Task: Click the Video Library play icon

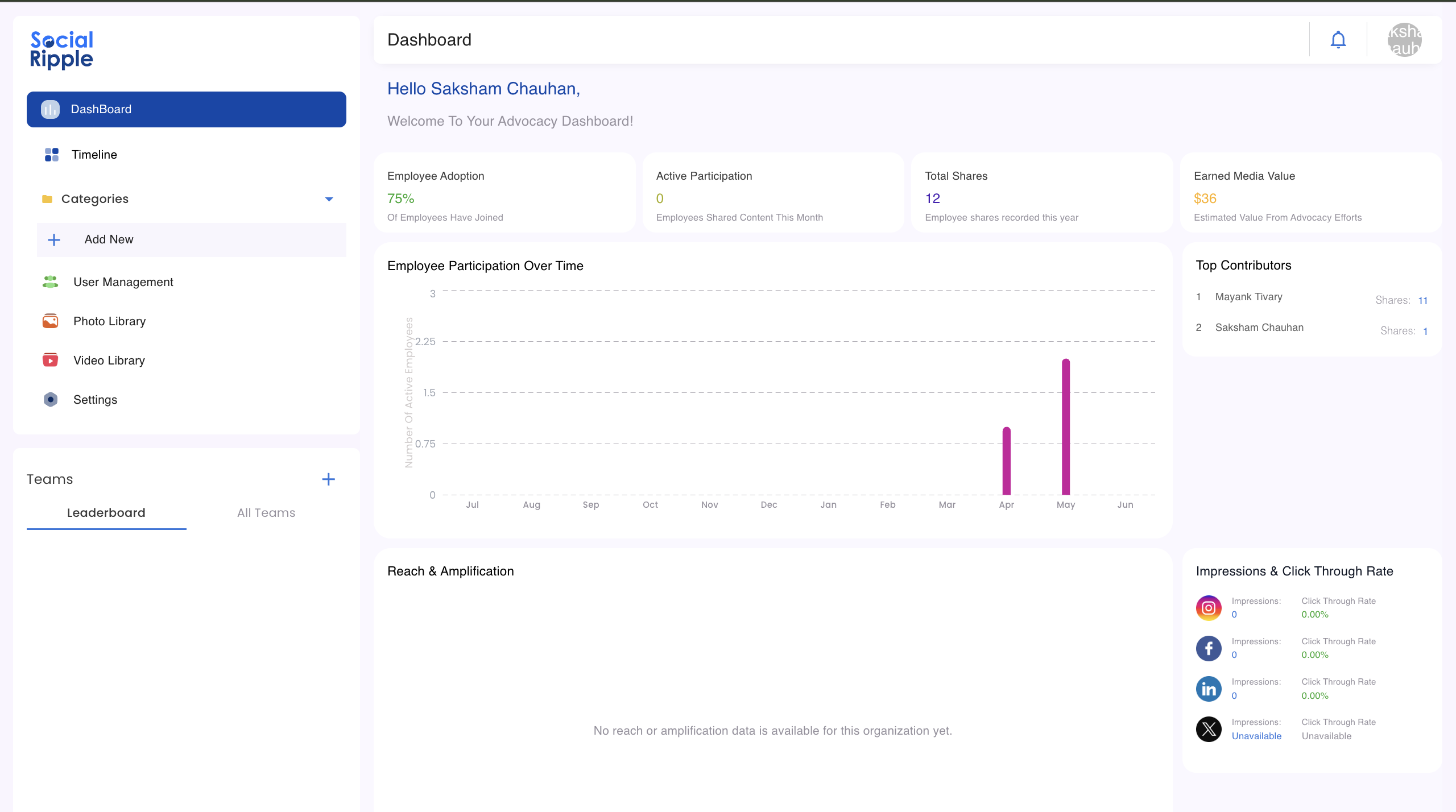Action: (x=50, y=361)
